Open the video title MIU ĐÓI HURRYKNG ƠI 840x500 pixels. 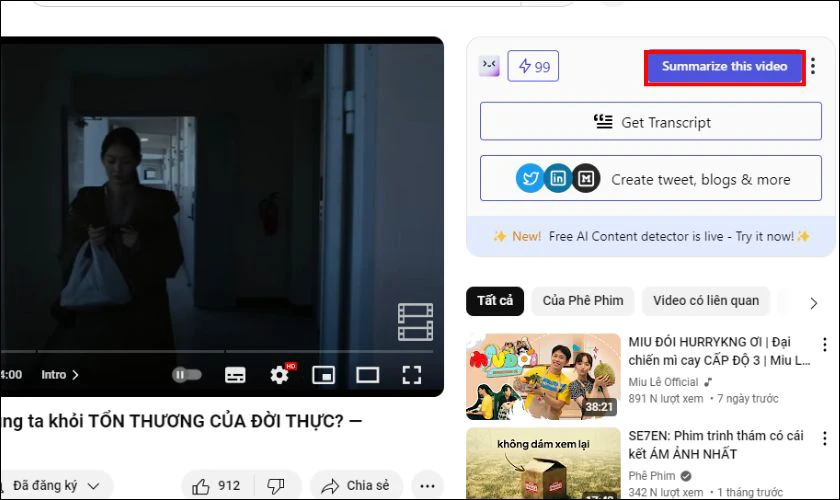point(719,351)
